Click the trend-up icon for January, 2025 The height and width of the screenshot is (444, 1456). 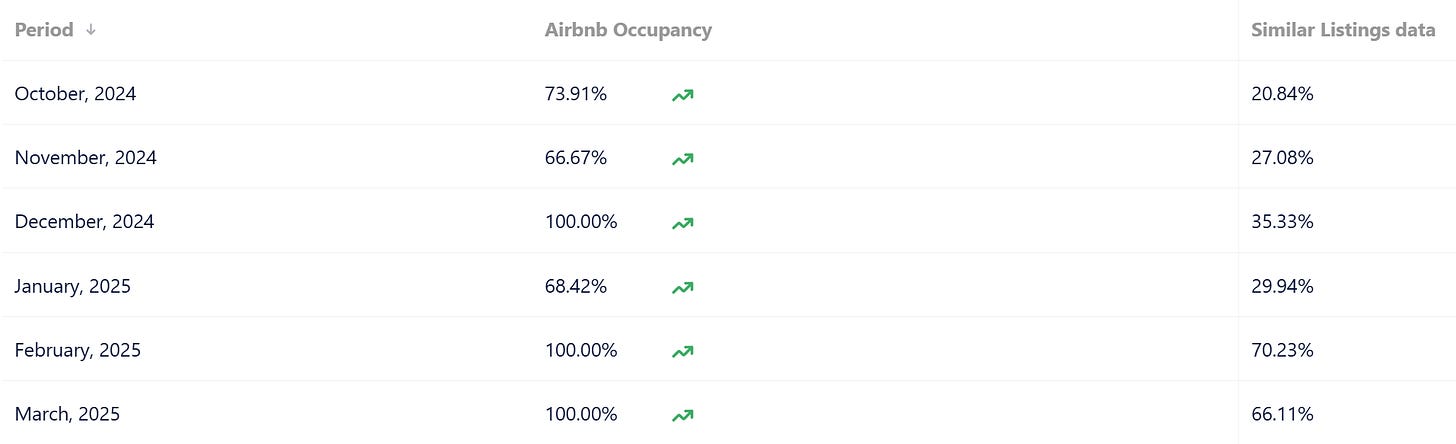click(683, 287)
